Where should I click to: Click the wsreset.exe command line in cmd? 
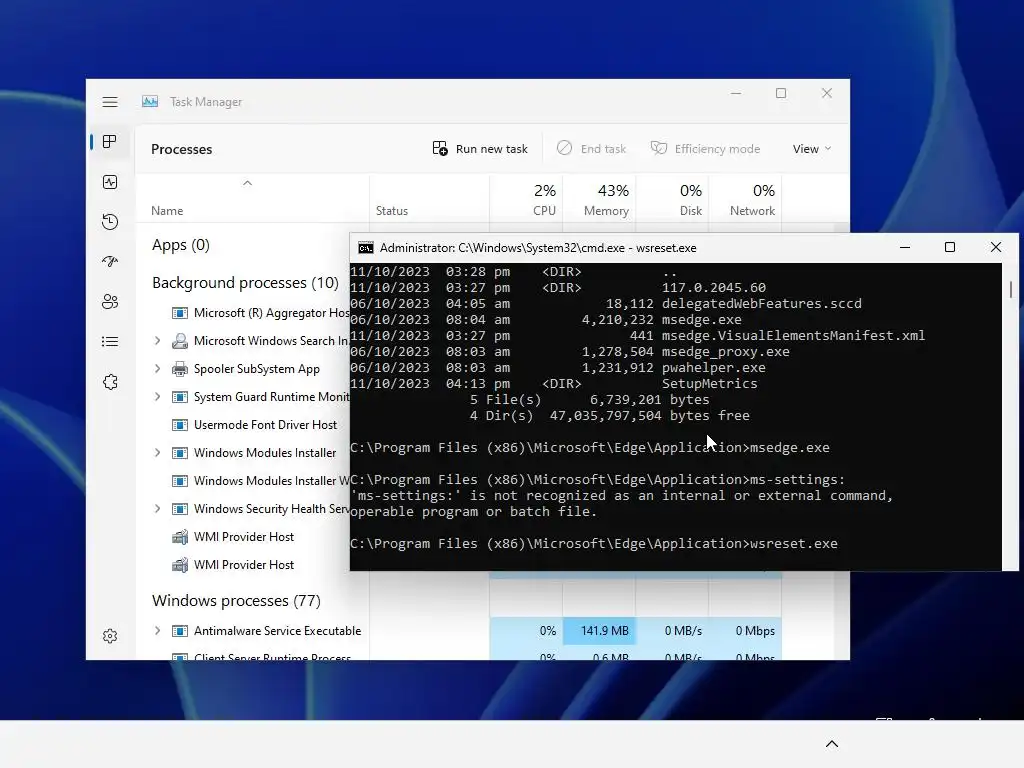pos(594,543)
